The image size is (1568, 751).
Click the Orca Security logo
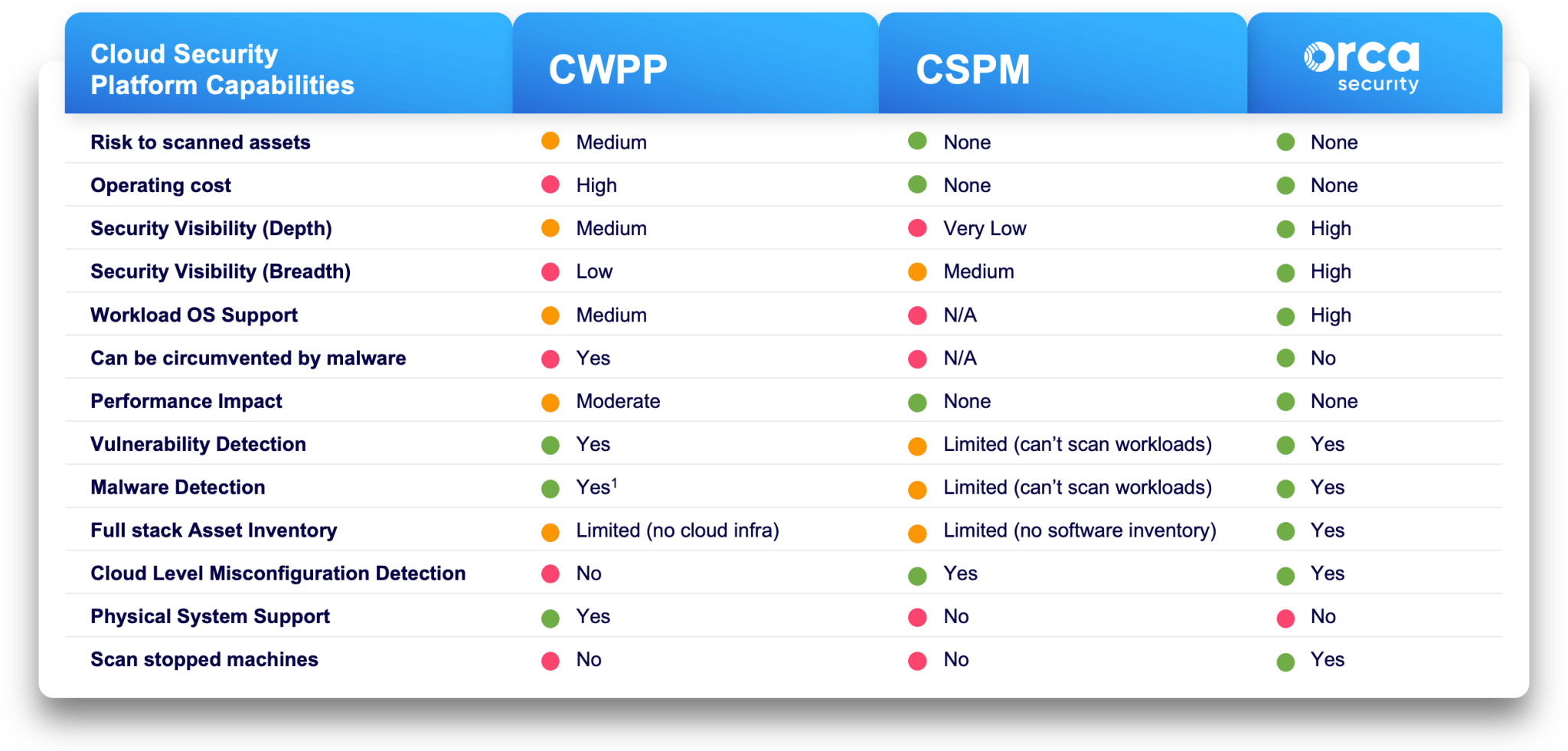pos(1361,67)
